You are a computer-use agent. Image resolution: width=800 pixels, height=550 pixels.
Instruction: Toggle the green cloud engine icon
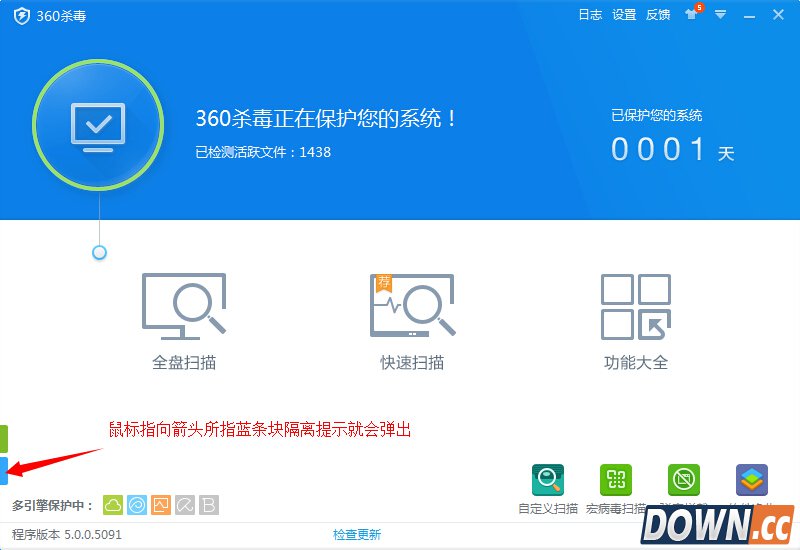(x=113, y=505)
